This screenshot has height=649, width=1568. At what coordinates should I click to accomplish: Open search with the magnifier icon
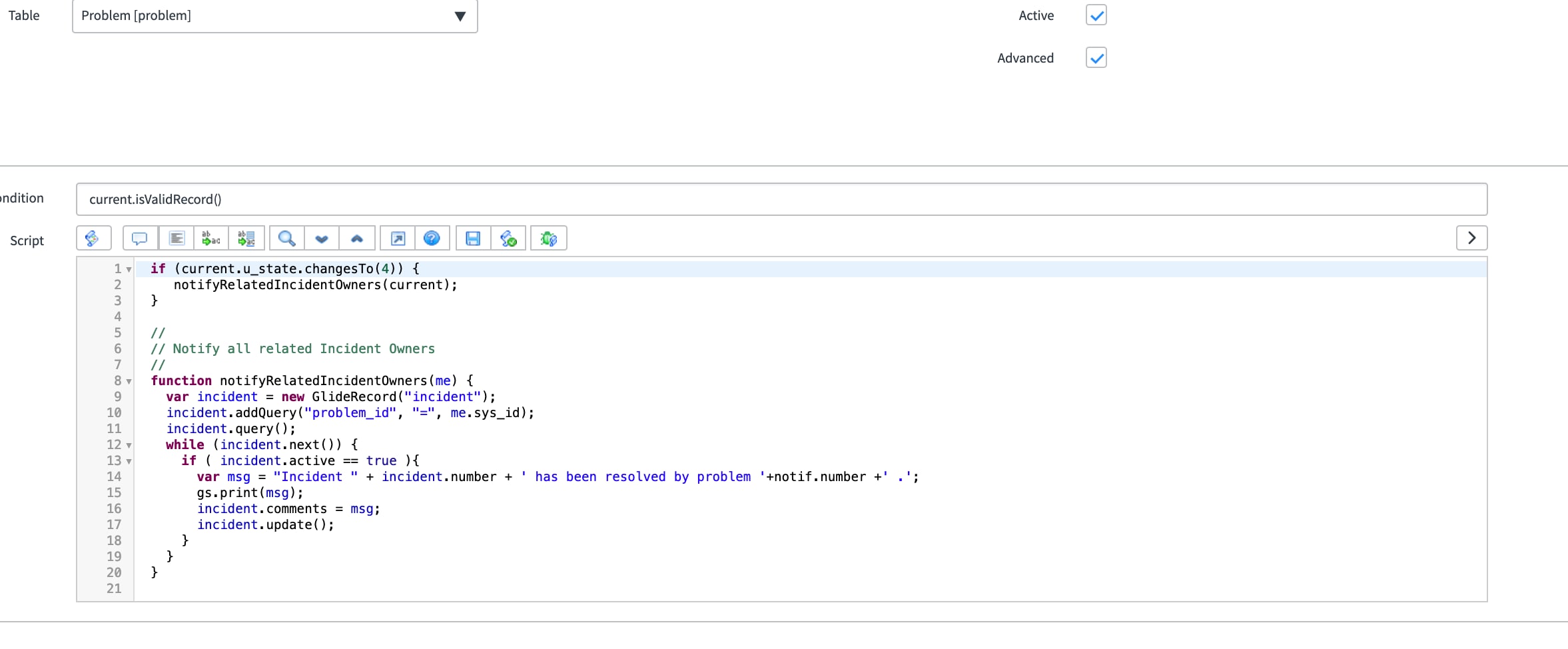click(287, 239)
